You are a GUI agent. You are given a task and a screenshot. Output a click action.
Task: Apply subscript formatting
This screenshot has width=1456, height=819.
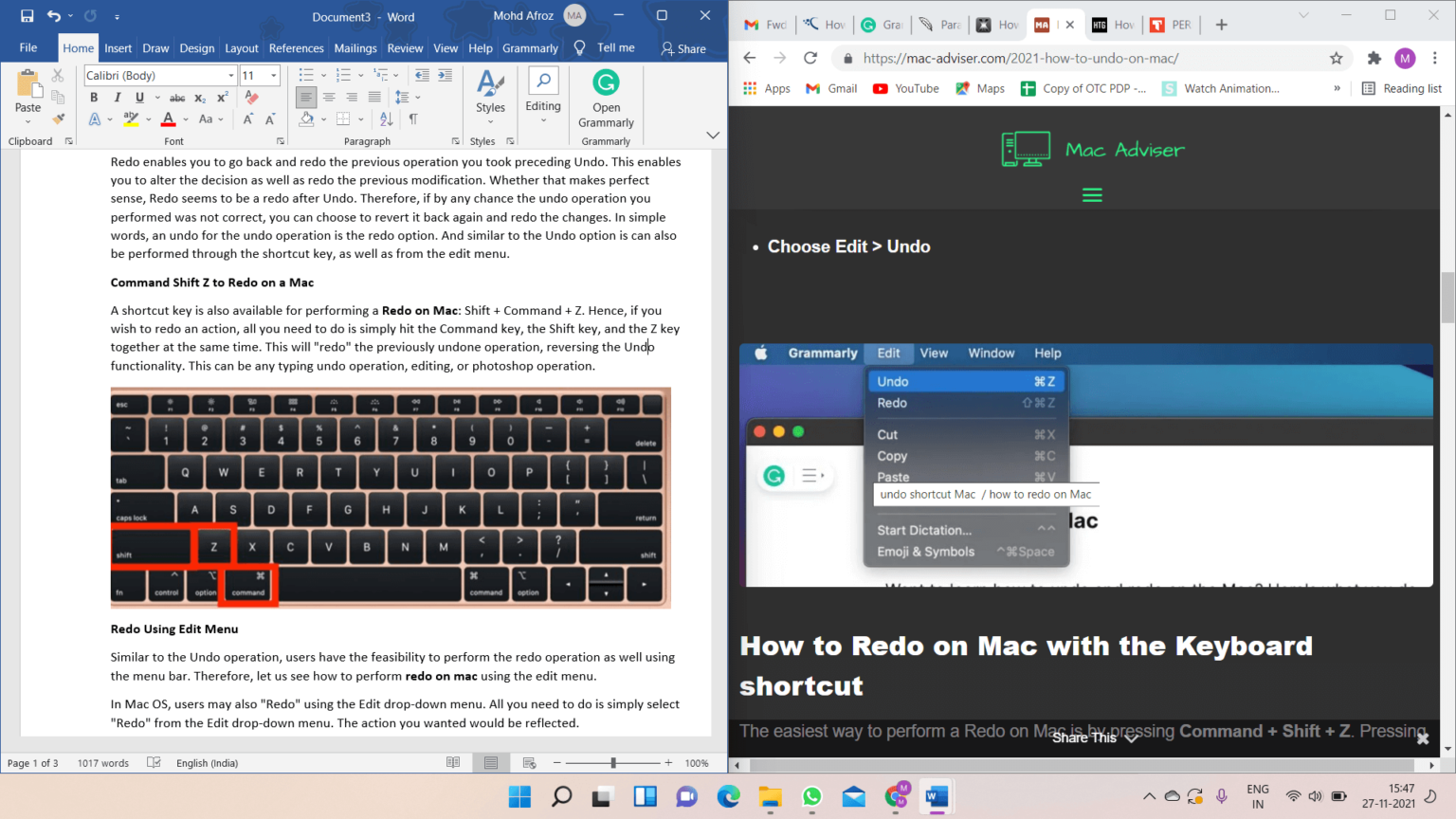[x=199, y=97]
